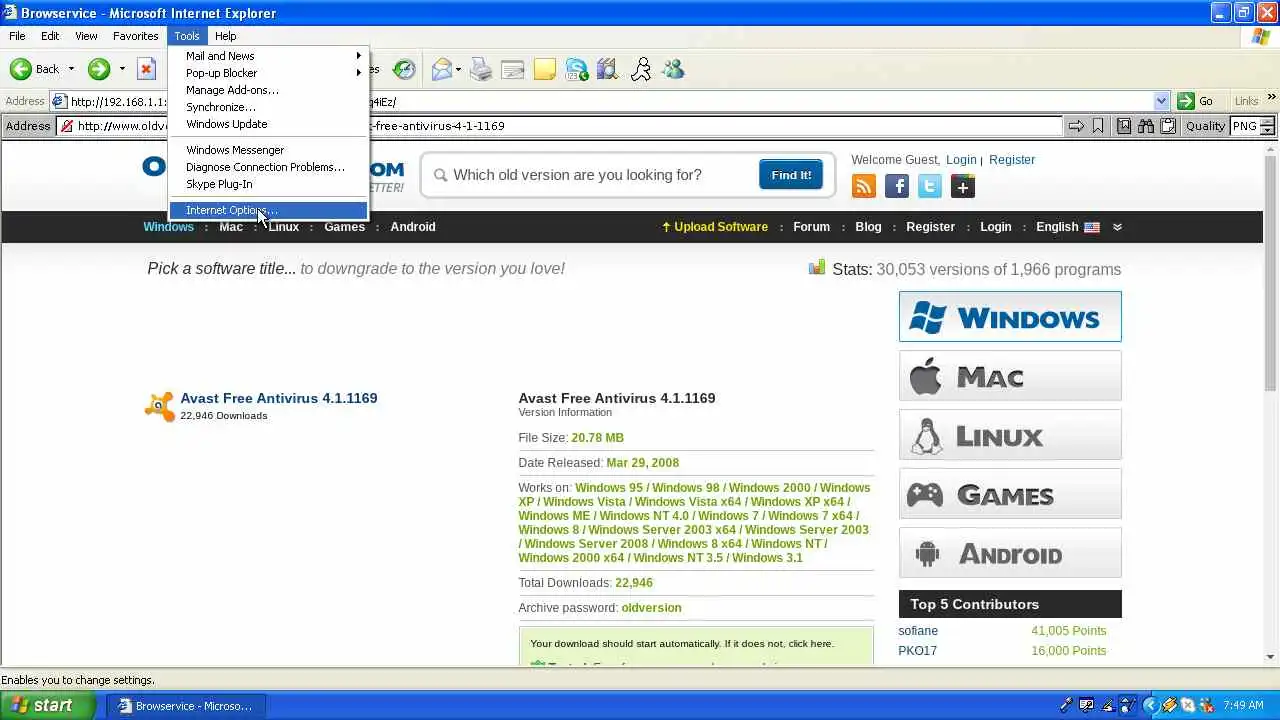Screen dimensions: 1280x720
Task: Click the Mac platform banner button
Action: point(1010,376)
